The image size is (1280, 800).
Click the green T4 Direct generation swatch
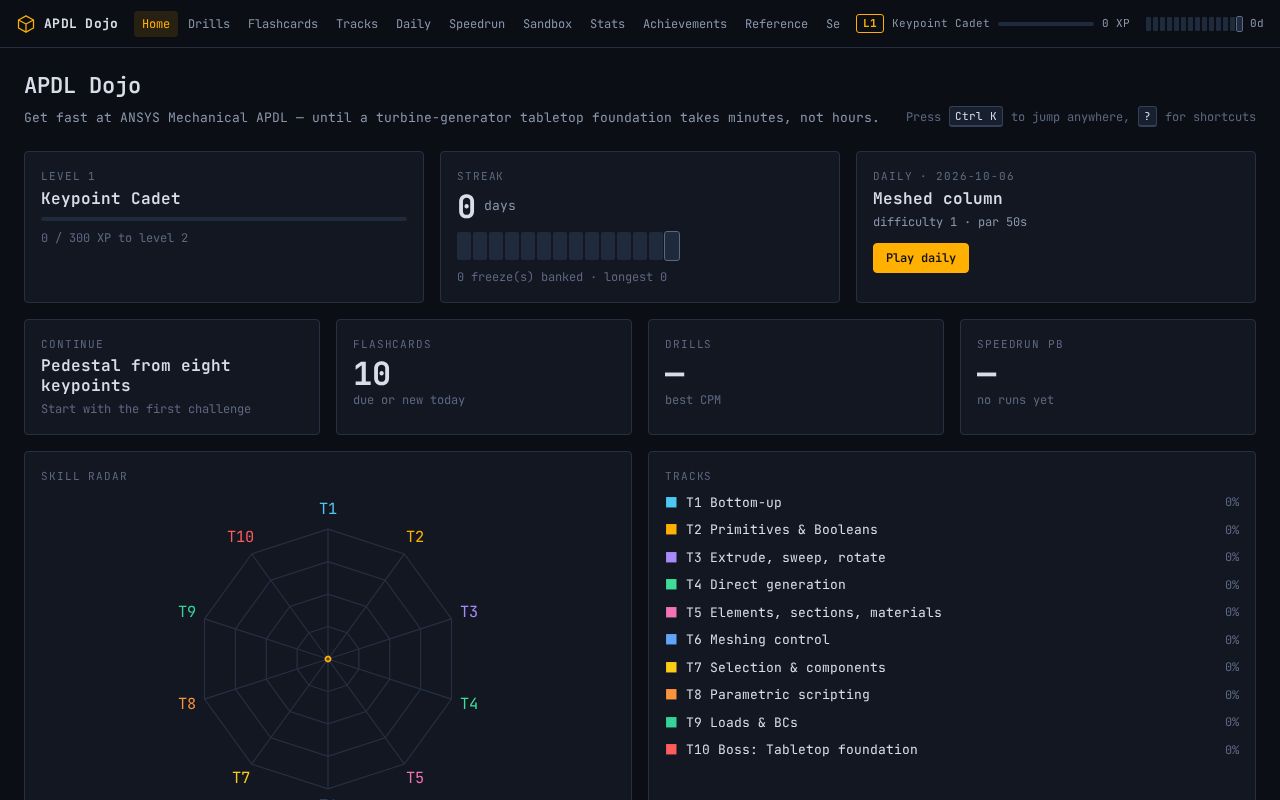click(x=671, y=585)
